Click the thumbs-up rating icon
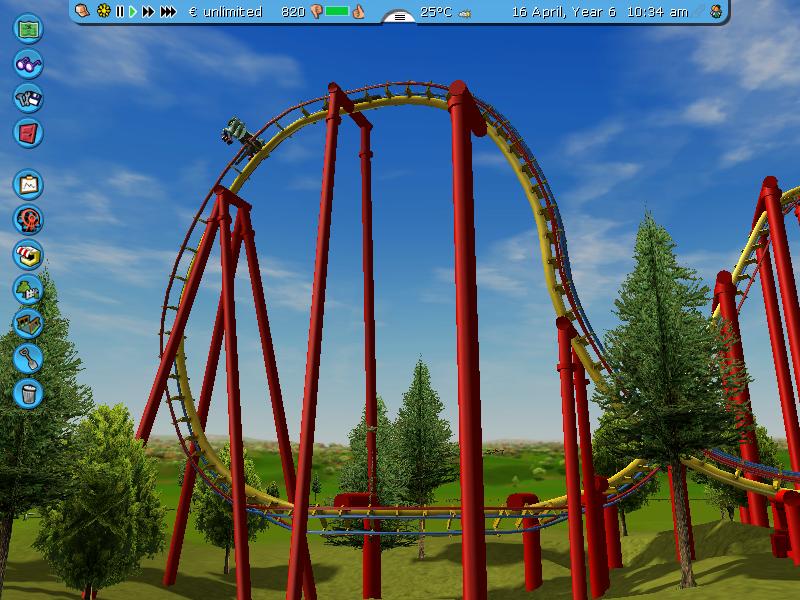The width and height of the screenshot is (800, 600). point(359,11)
